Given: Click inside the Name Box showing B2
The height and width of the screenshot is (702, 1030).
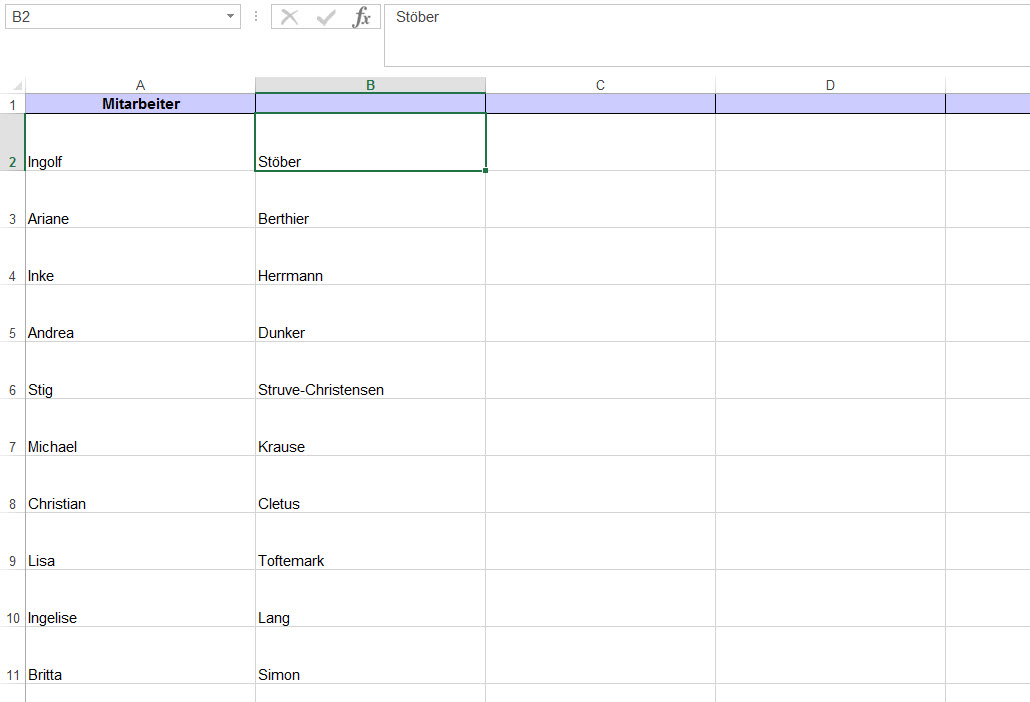Looking at the screenshot, I should 110,17.
